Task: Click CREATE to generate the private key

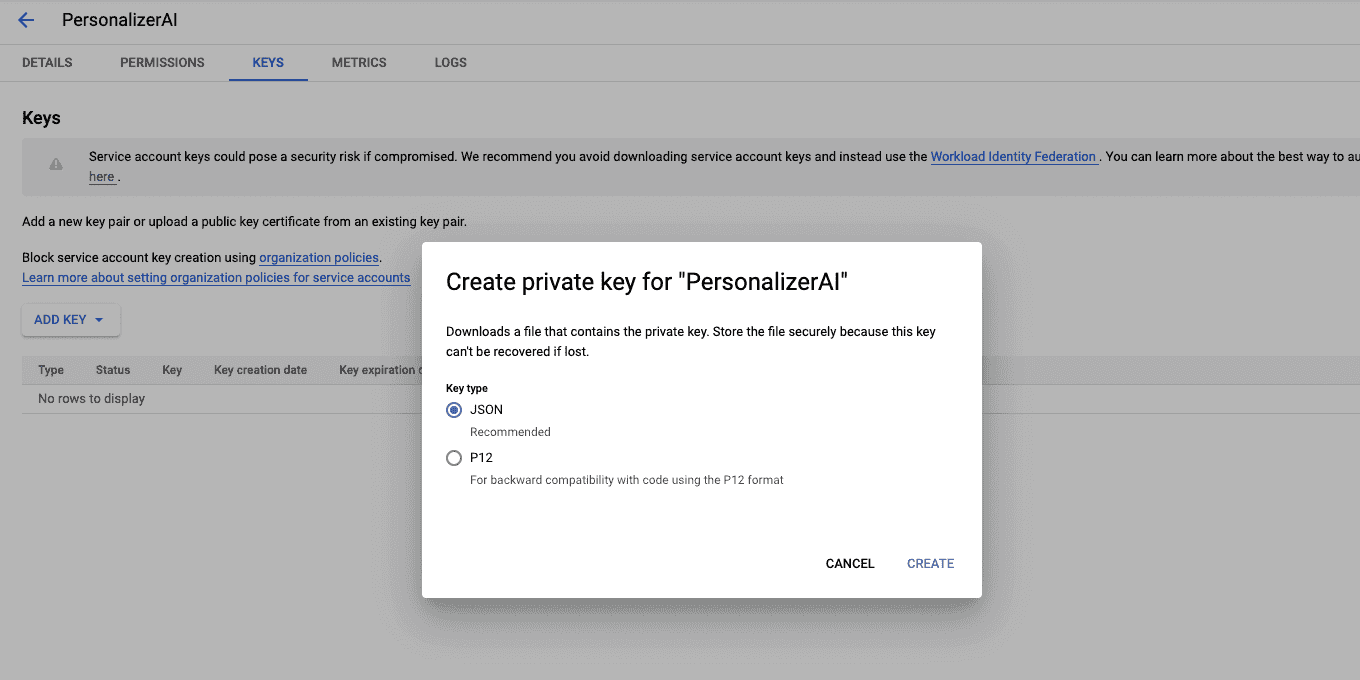Action: point(930,563)
